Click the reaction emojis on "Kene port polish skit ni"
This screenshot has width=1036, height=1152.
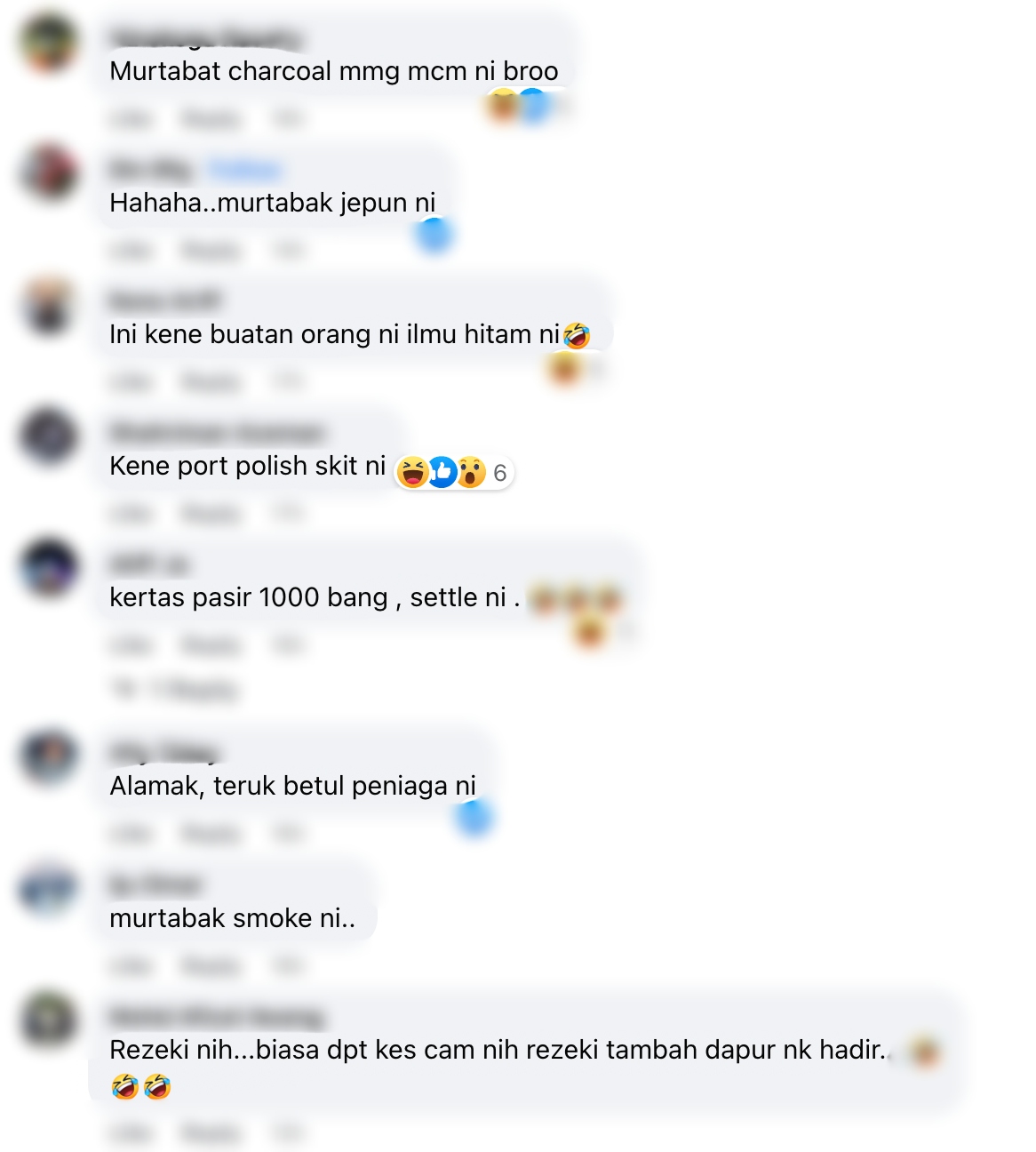(442, 472)
